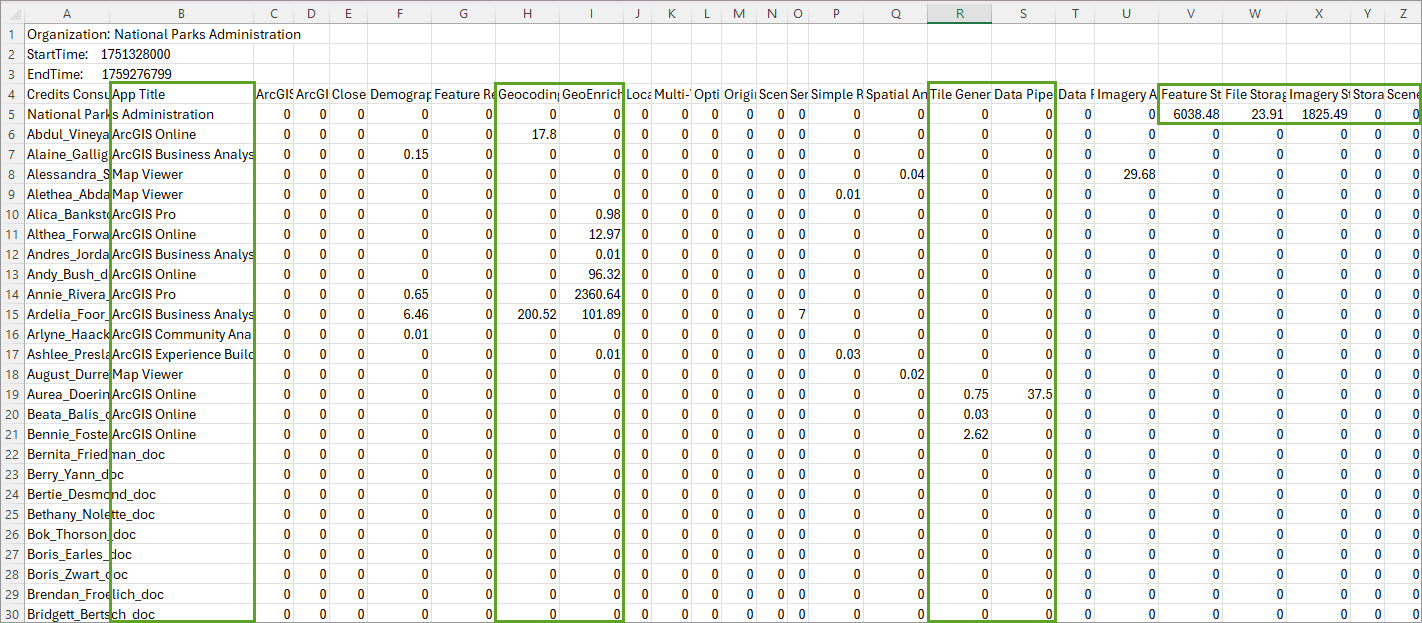Click the Map Viewer cell in row 18

tap(181, 374)
